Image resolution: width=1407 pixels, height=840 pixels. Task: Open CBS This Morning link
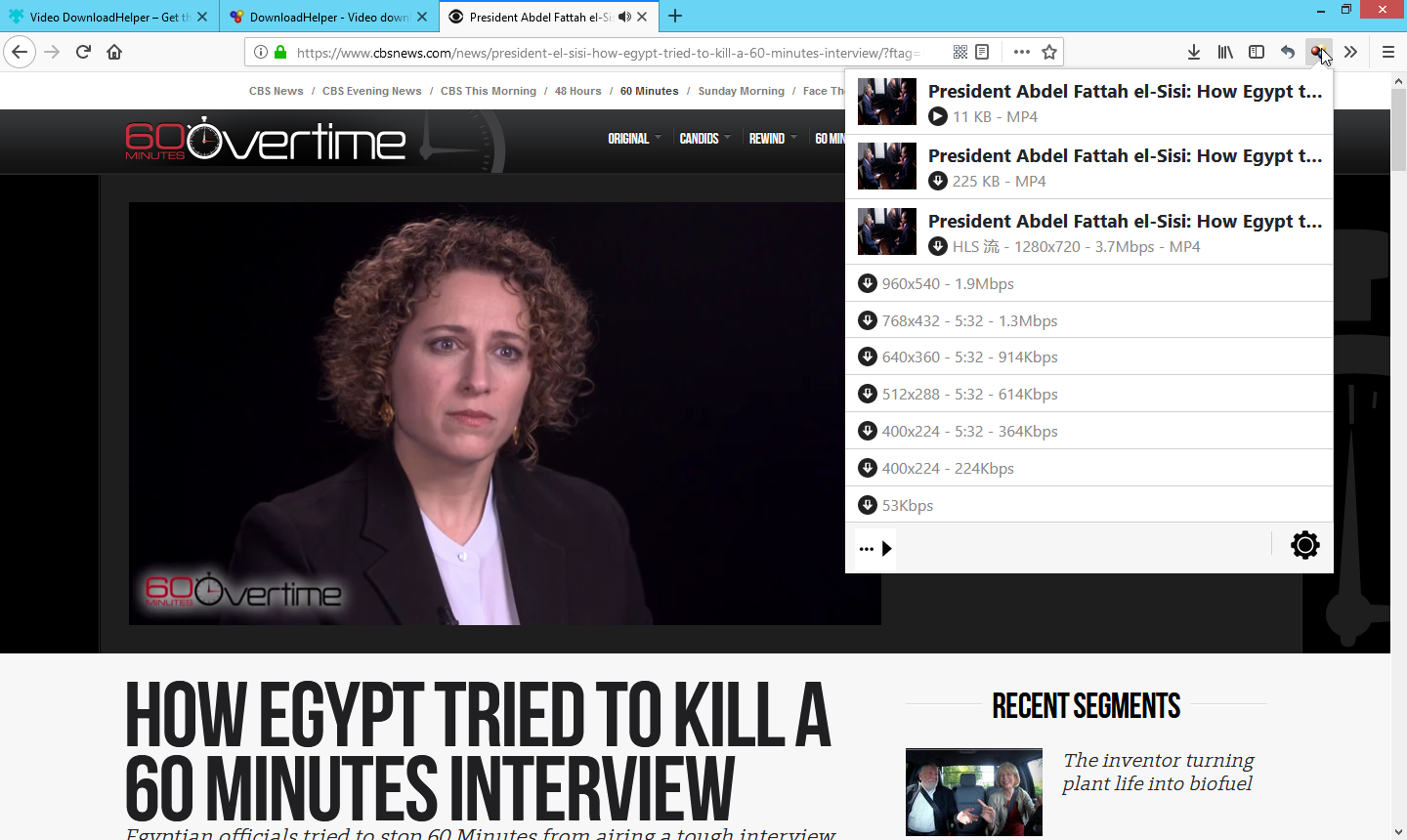click(489, 91)
